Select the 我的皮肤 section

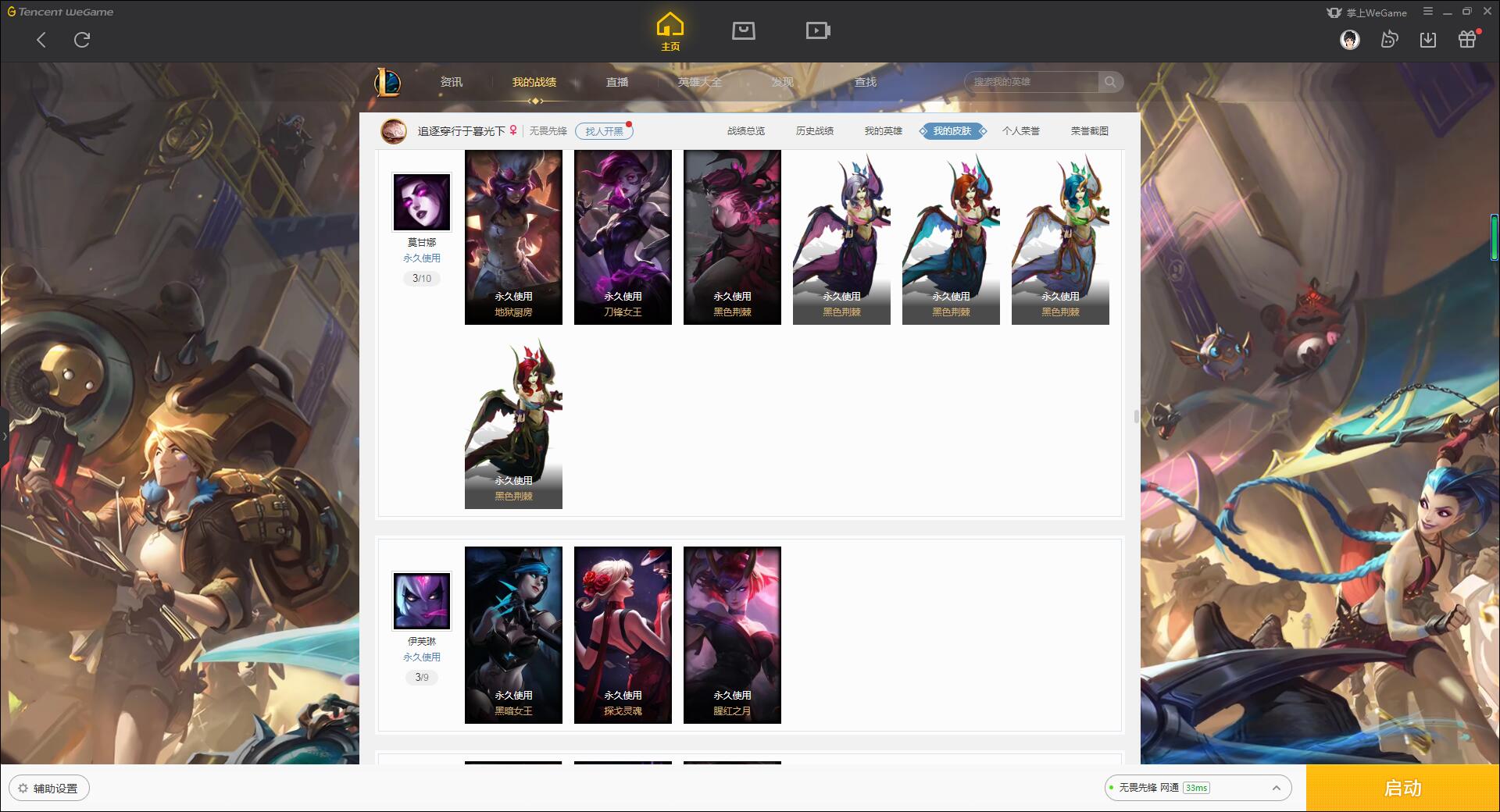952,131
